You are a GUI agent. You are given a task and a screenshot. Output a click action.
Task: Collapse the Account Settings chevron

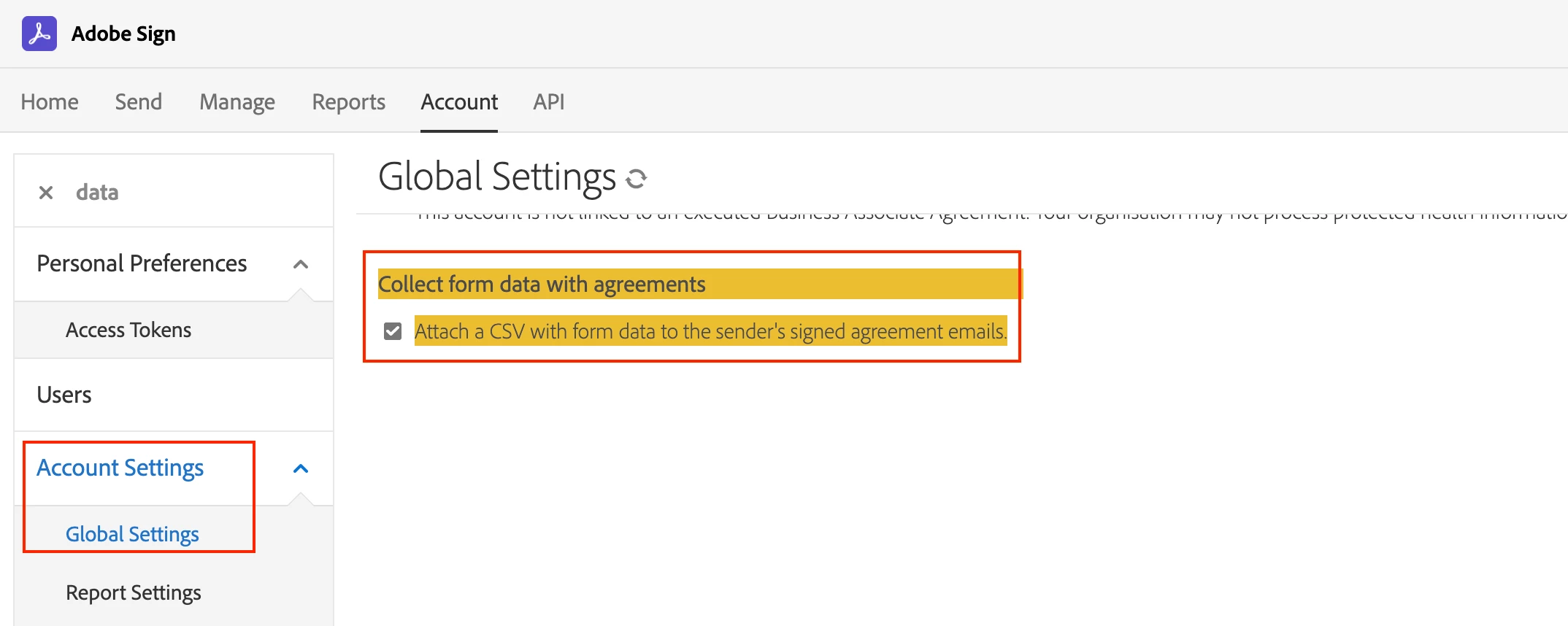click(301, 468)
